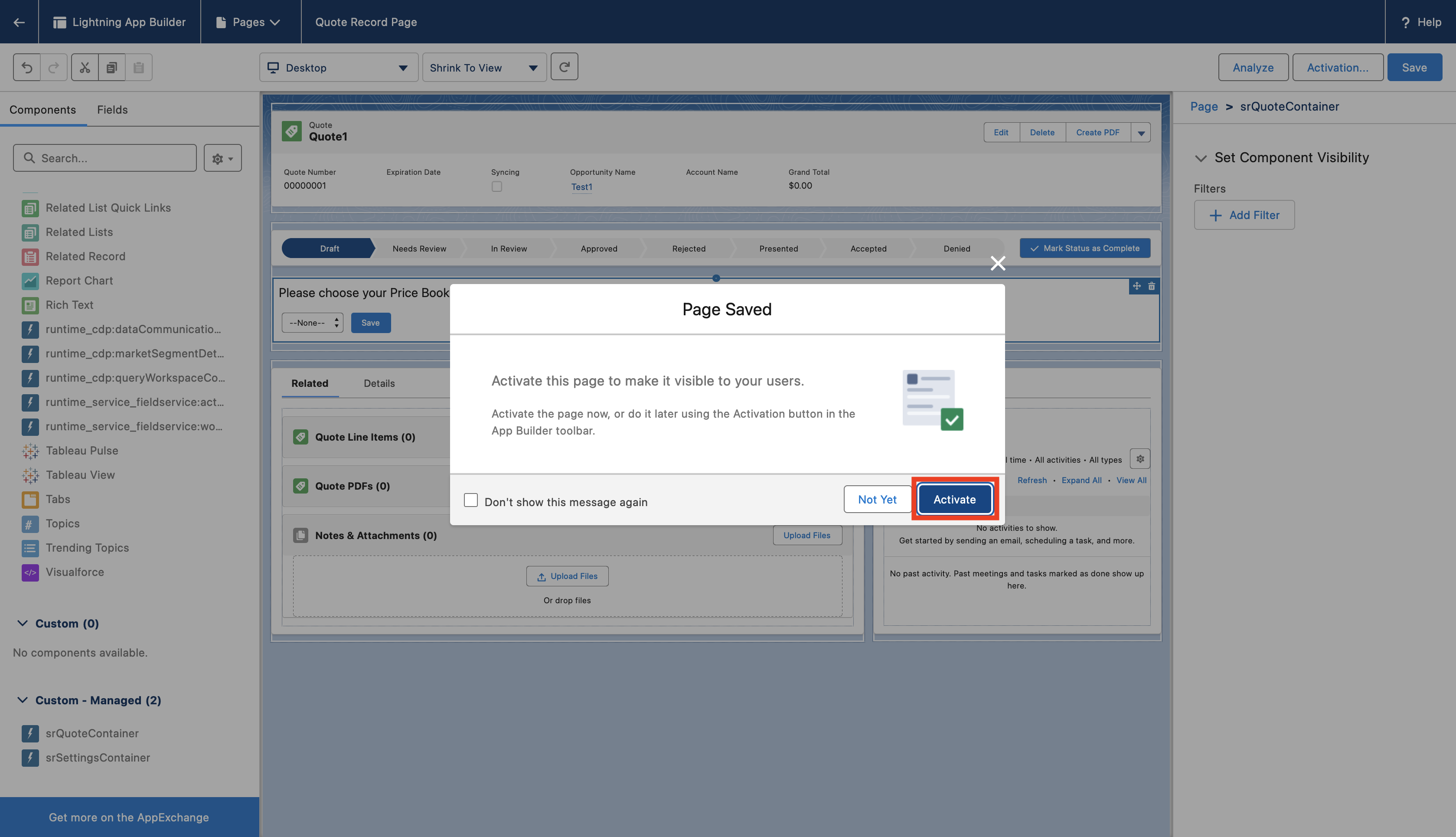1456x837 pixels.
Task: Click the Not Yet button
Action: pos(877,499)
